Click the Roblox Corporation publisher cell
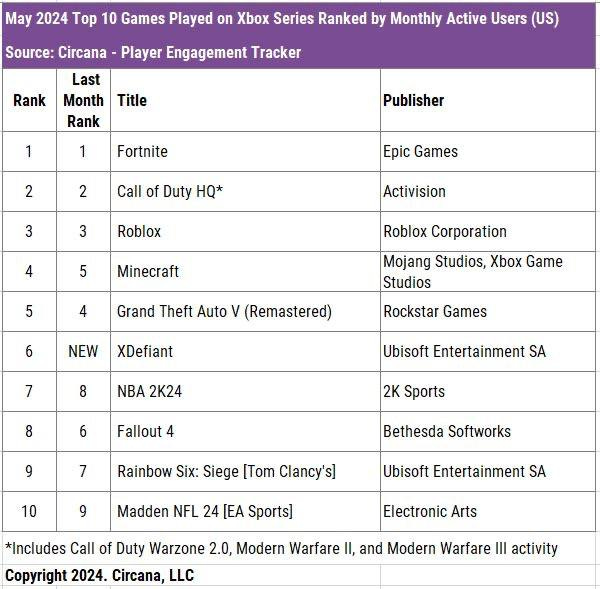 coord(444,232)
